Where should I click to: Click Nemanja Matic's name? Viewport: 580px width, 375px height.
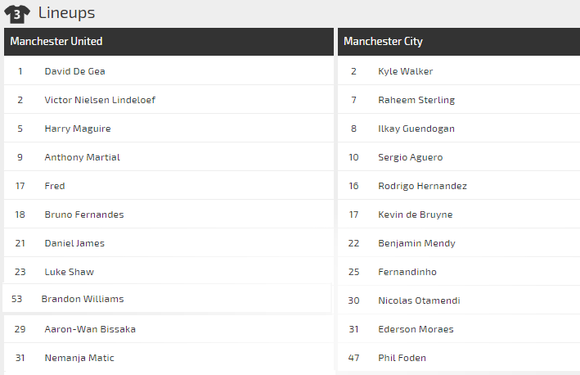click(79, 358)
